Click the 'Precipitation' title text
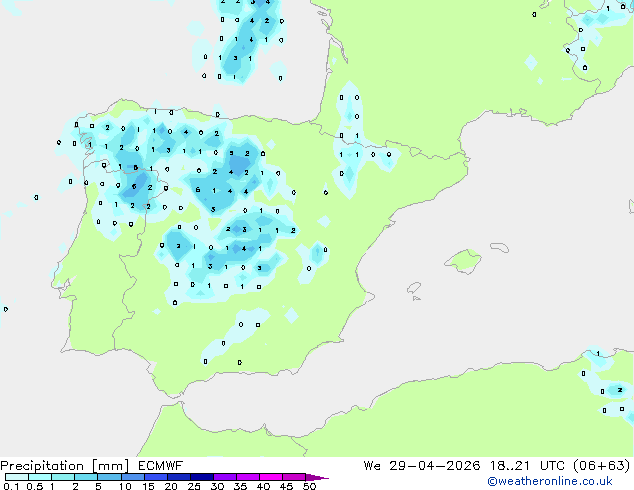The image size is (634, 490). click(x=42, y=466)
